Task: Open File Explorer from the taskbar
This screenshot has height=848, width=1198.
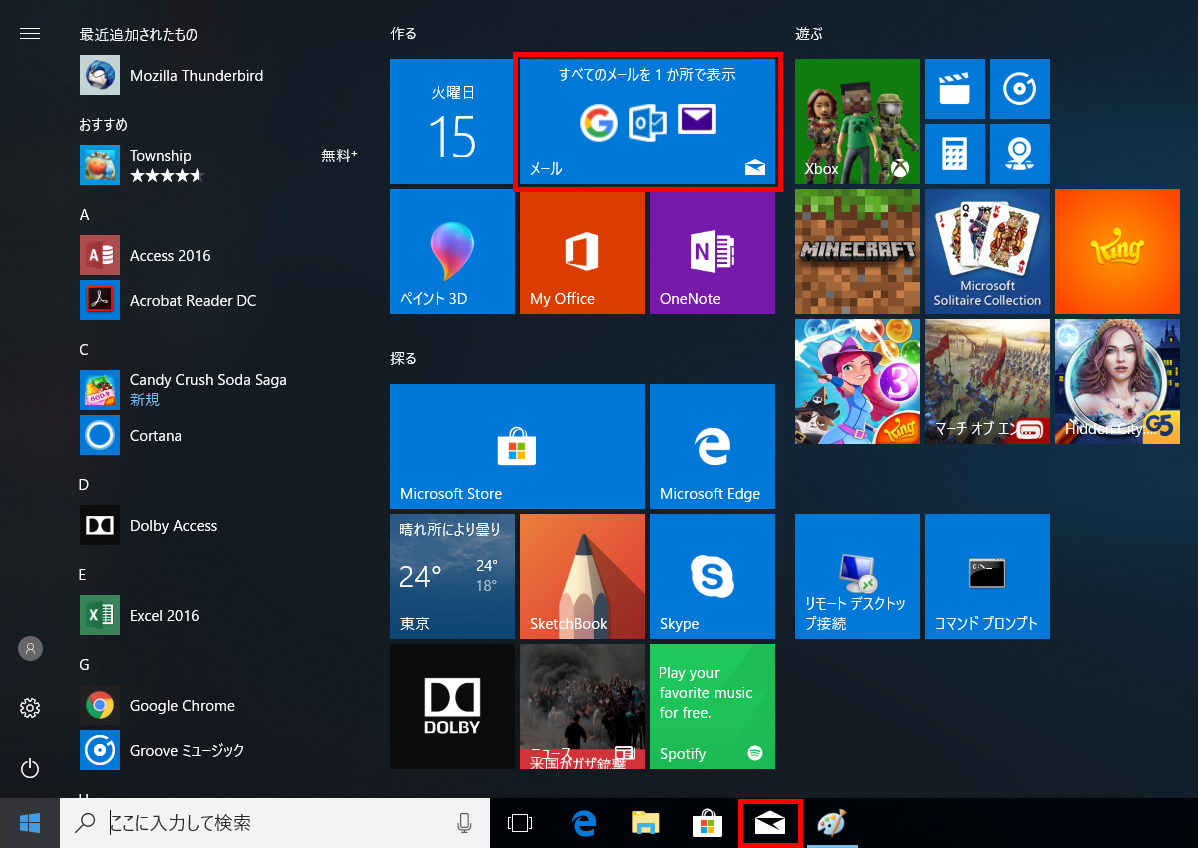Action: (x=646, y=823)
